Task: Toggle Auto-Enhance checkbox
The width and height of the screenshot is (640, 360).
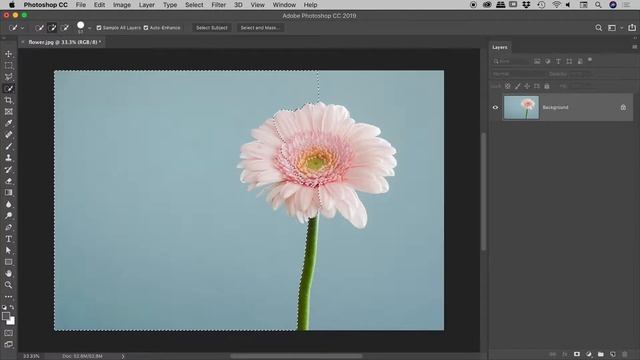Action: (146, 28)
